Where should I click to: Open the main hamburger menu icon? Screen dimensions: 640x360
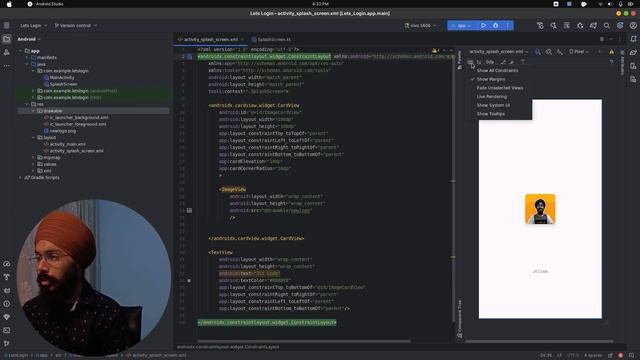7,25
